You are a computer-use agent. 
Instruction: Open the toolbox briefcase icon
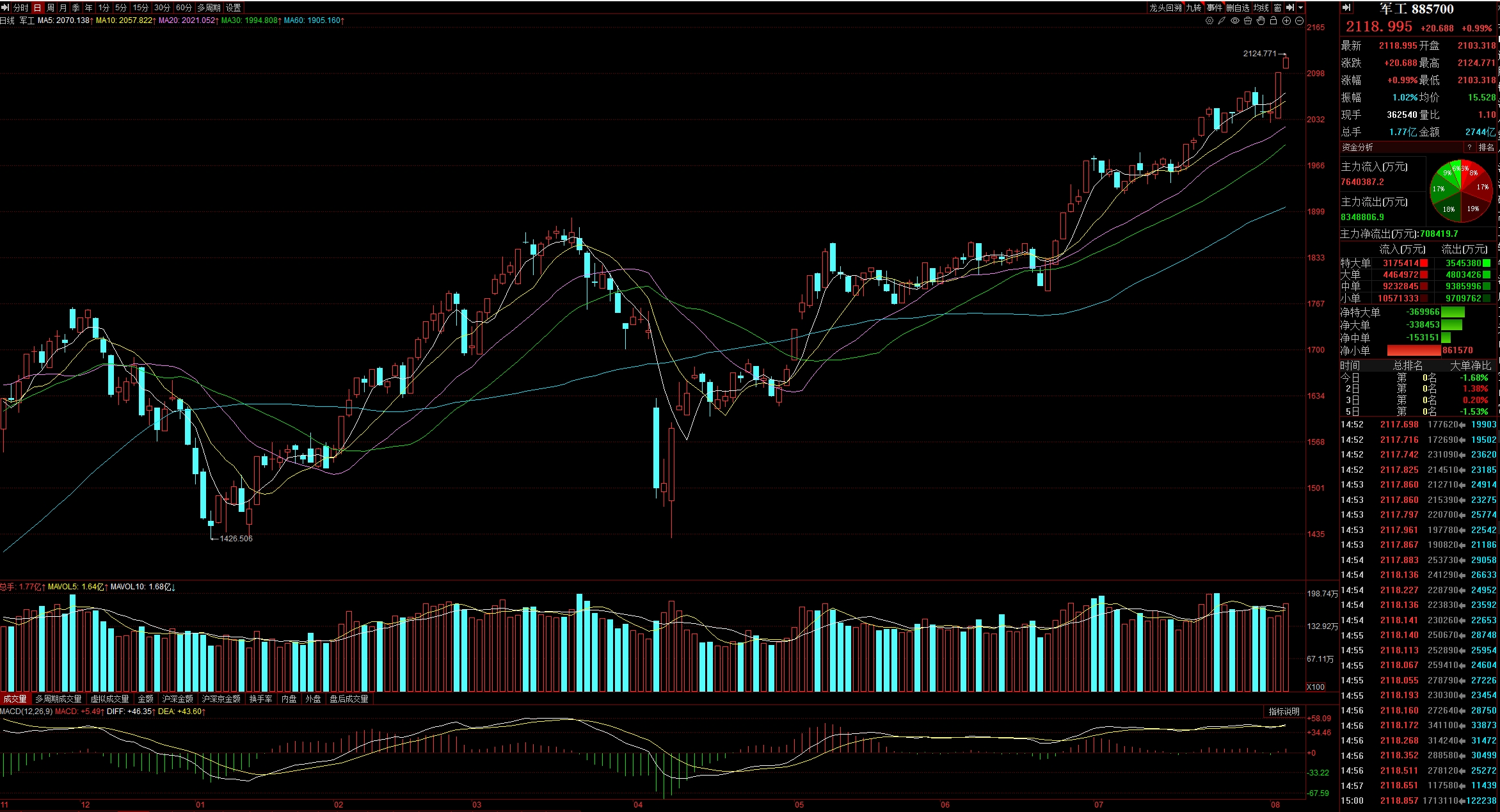click(1248, 20)
